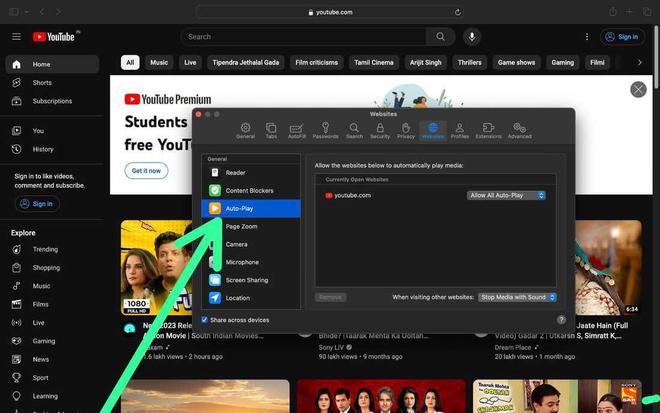Open the Passwords preferences tab
The width and height of the screenshot is (660, 413).
click(325, 131)
